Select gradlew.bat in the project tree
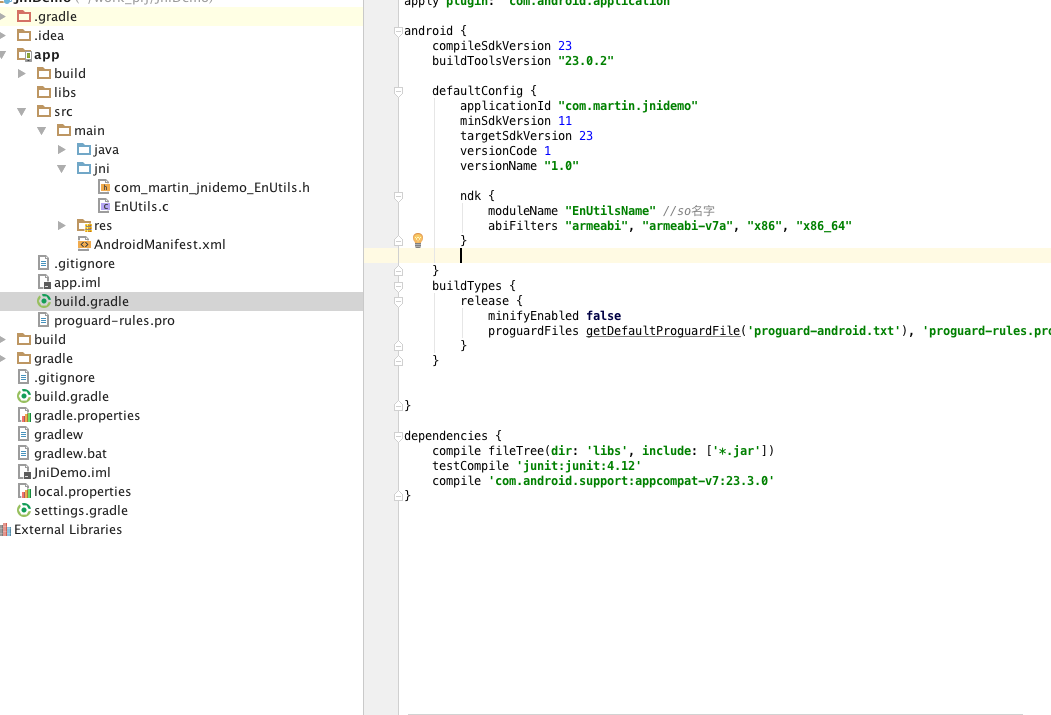The width and height of the screenshot is (1051, 715). [70, 453]
